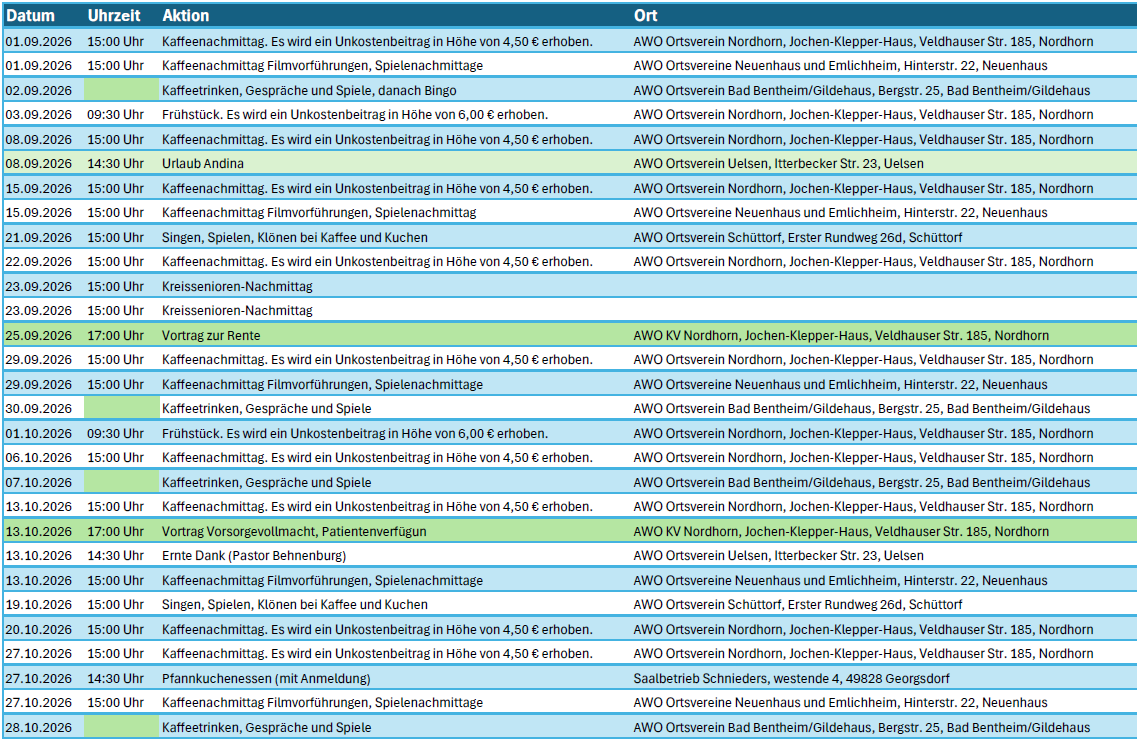
Task: Select the date cell 28.10.2026
Action: (39, 727)
